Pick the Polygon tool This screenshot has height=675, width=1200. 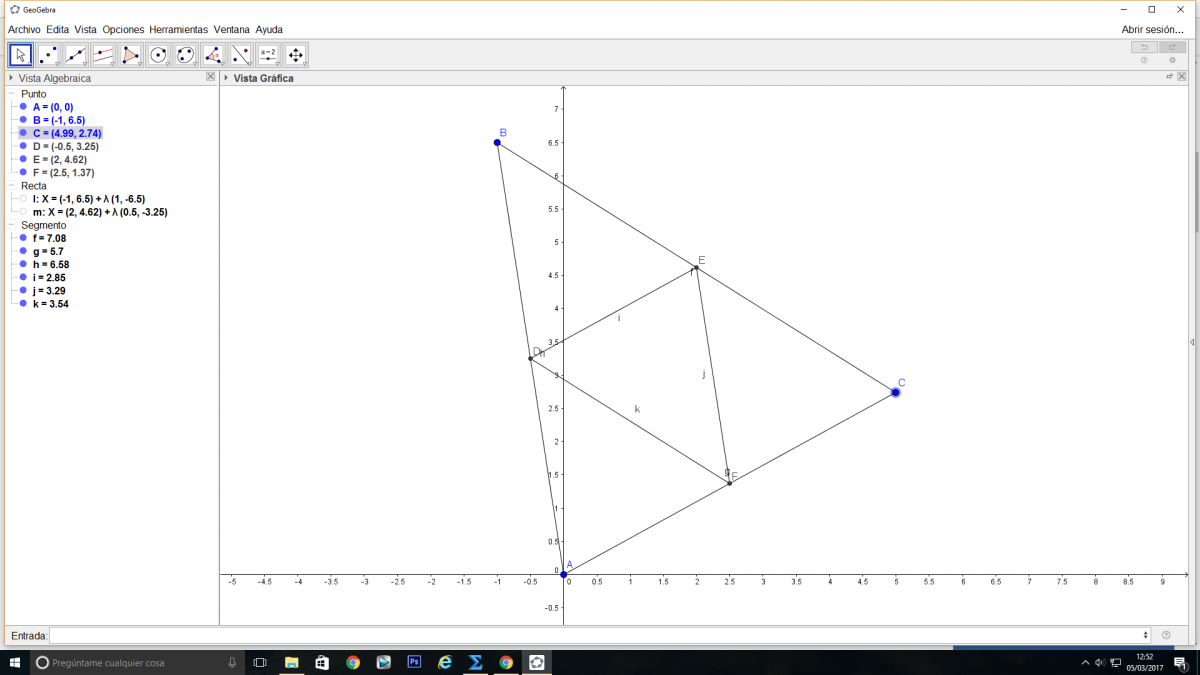131,55
